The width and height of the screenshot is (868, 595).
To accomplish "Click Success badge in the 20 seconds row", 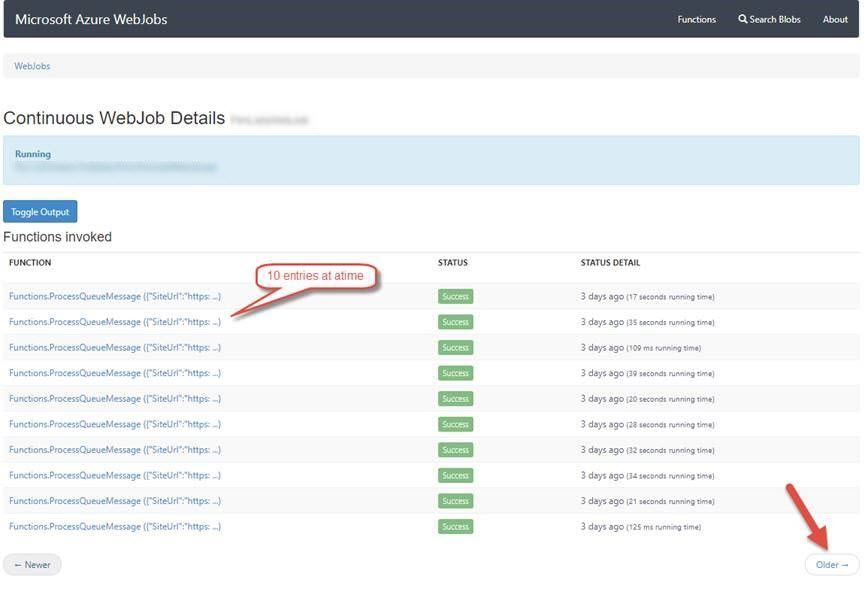I will 455,399.
